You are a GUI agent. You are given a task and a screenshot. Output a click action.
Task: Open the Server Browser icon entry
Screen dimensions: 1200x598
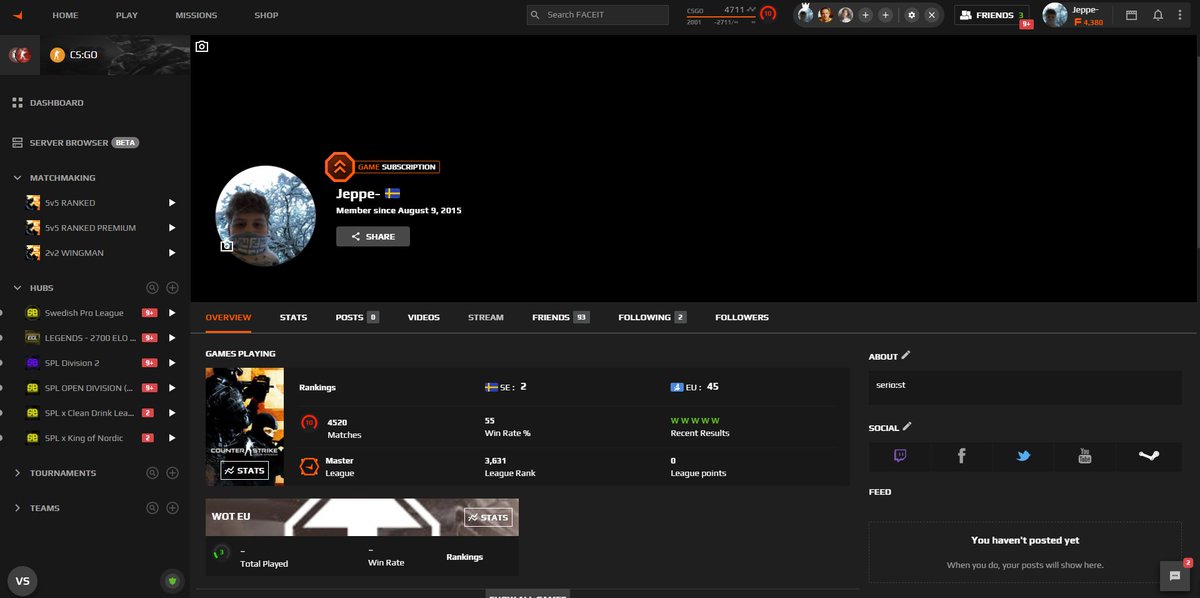tap(17, 143)
